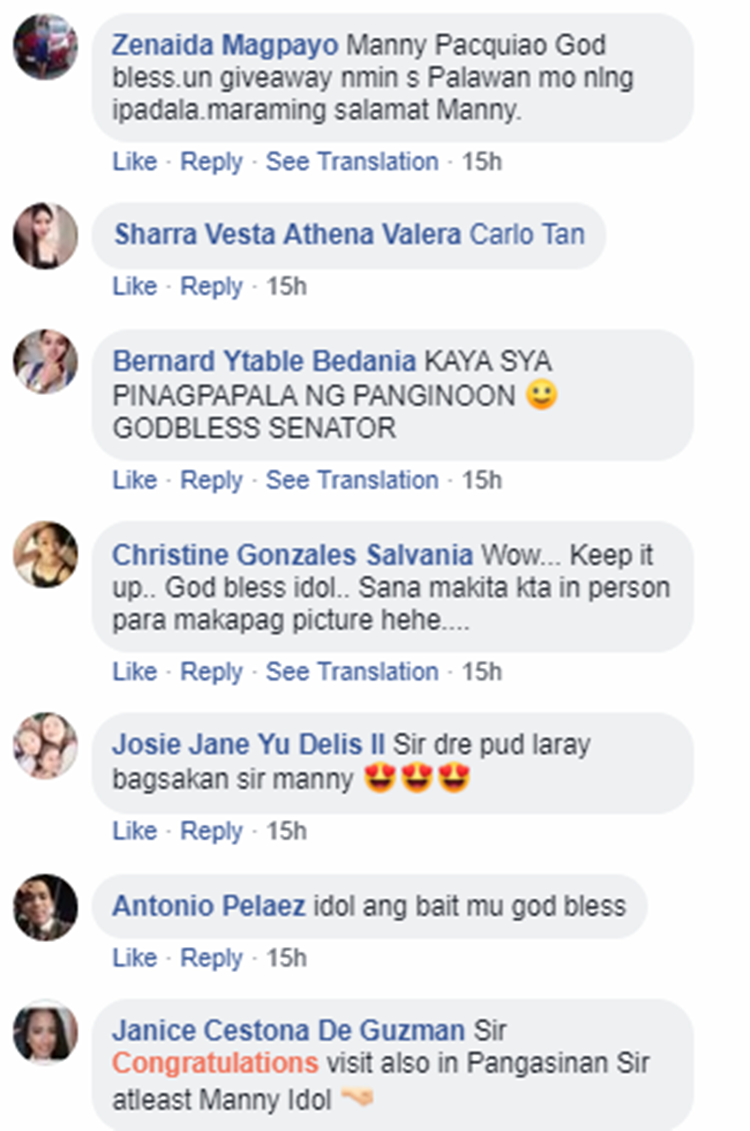Open Josie Jane Yu Delis II's avatar
Screen dimensions: 750x1131
tap(45, 745)
